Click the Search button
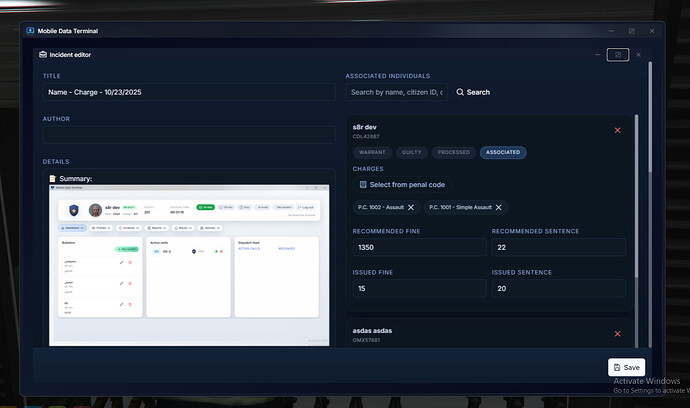Viewport: 690px width, 408px height. 473,92
